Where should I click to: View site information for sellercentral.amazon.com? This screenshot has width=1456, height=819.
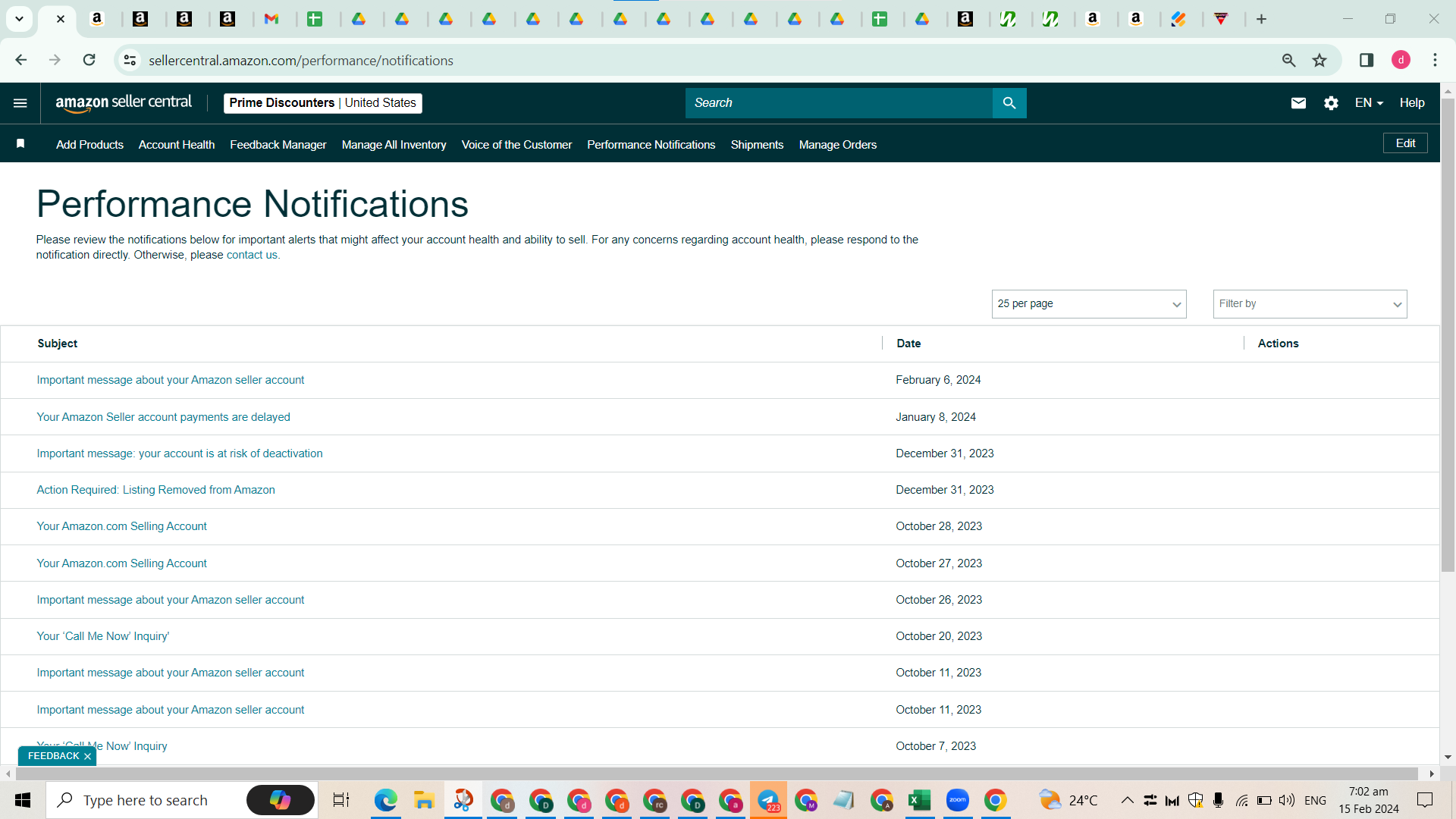point(130,60)
